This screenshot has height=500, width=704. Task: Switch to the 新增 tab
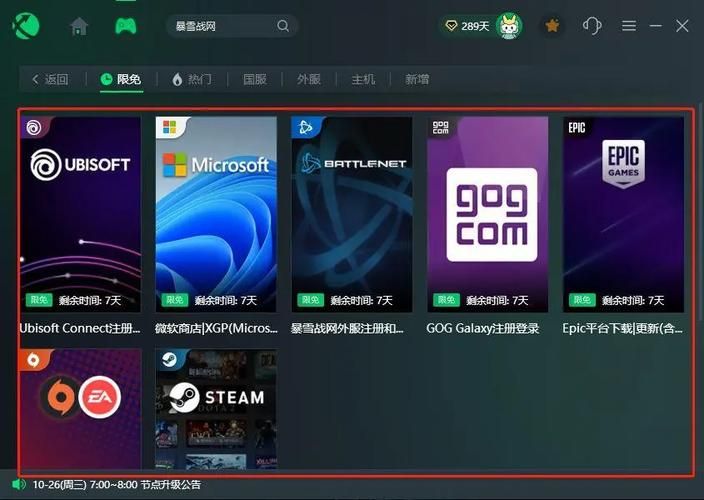tap(417, 79)
